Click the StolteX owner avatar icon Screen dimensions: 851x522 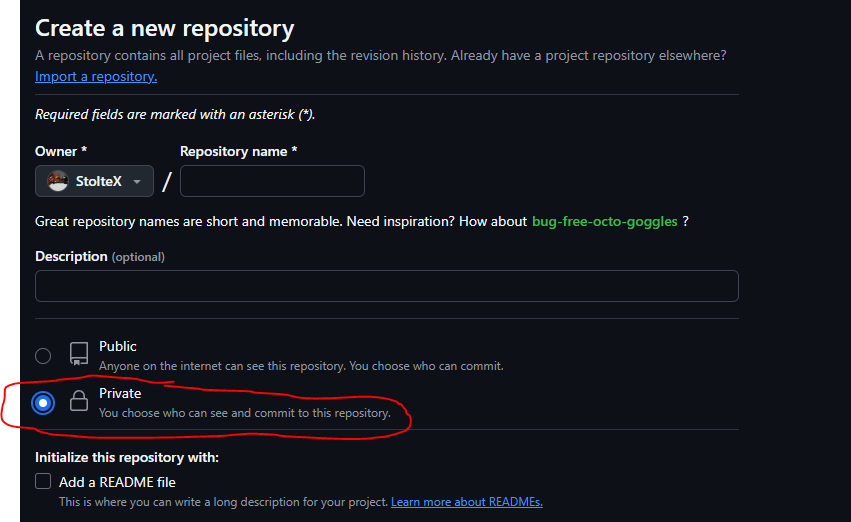click(58, 181)
